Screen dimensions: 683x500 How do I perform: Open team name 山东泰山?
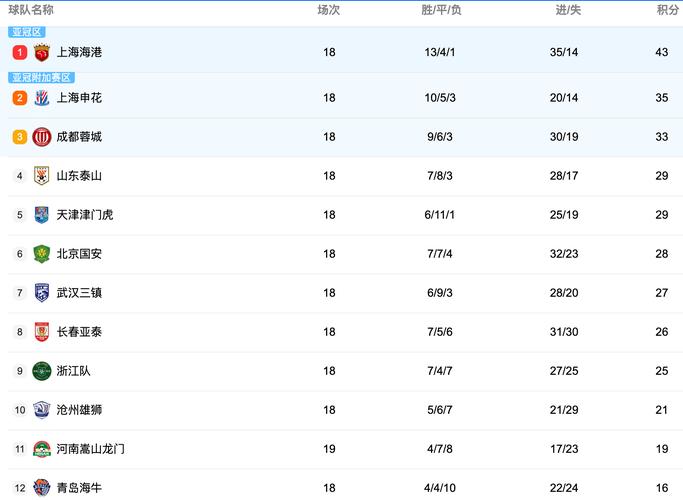coord(79,176)
